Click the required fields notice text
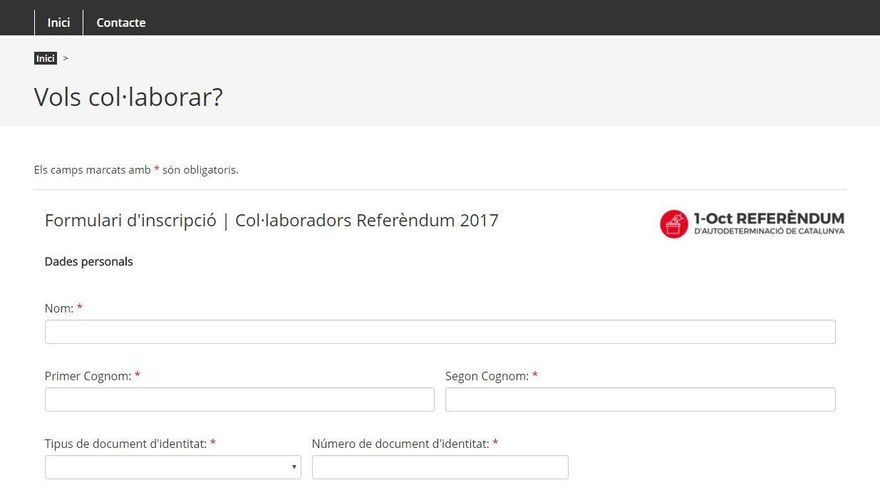The image size is (880, 495). coord(136,170)
